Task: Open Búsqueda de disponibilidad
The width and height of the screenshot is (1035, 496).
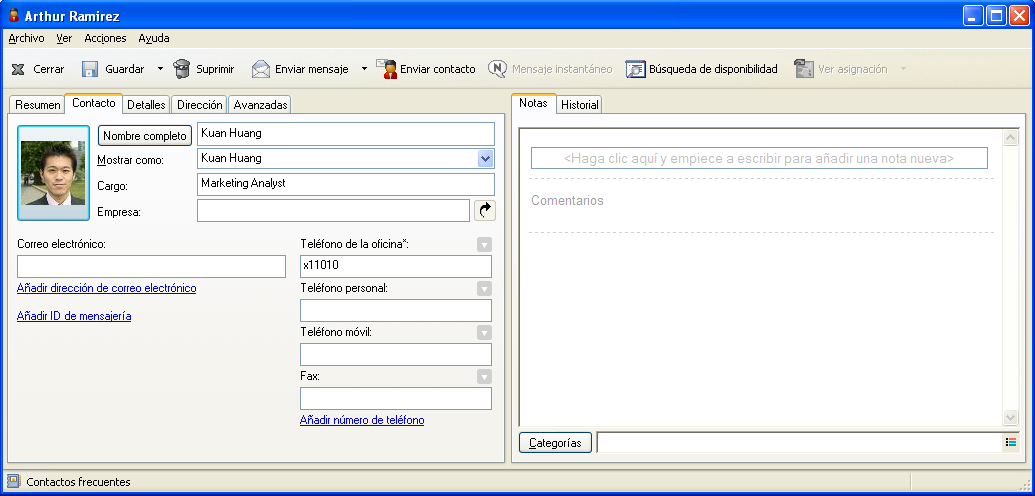Action: point(701,69)
